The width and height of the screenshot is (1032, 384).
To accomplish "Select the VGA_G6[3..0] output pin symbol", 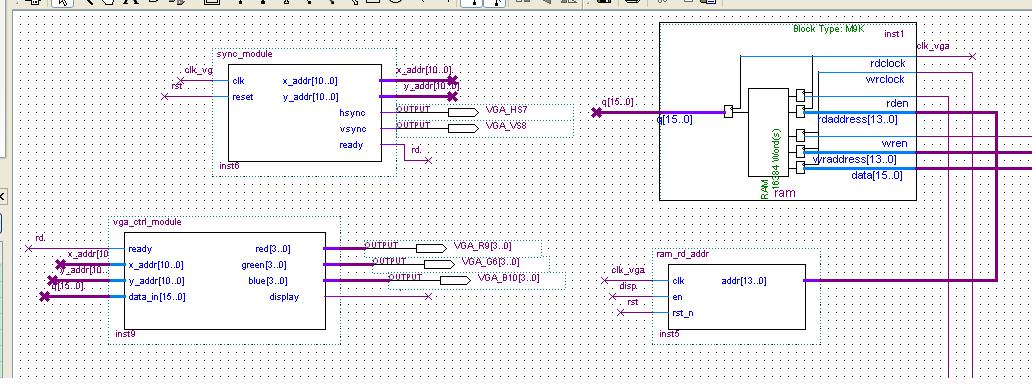I will click(x=439, y=264).
